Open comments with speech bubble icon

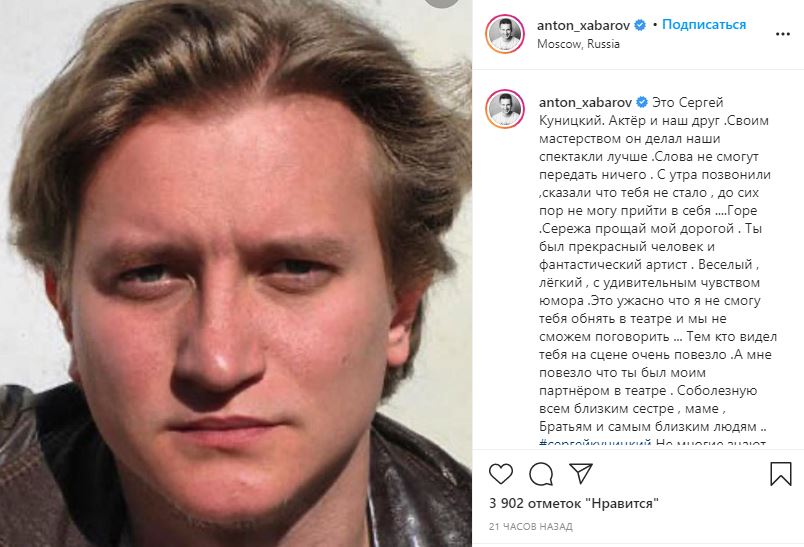[541, 474]
